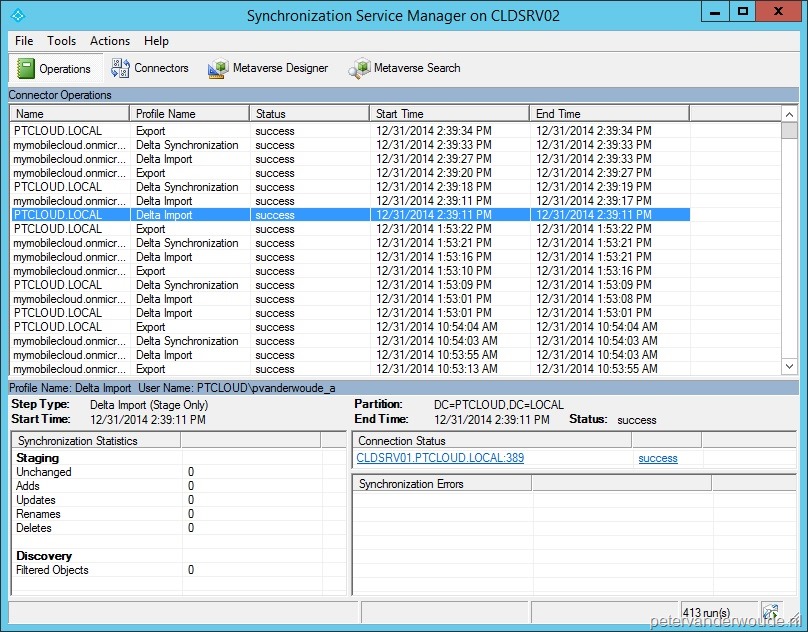
Task: Sort the list by Profile Name header
Action: point(190,114)
